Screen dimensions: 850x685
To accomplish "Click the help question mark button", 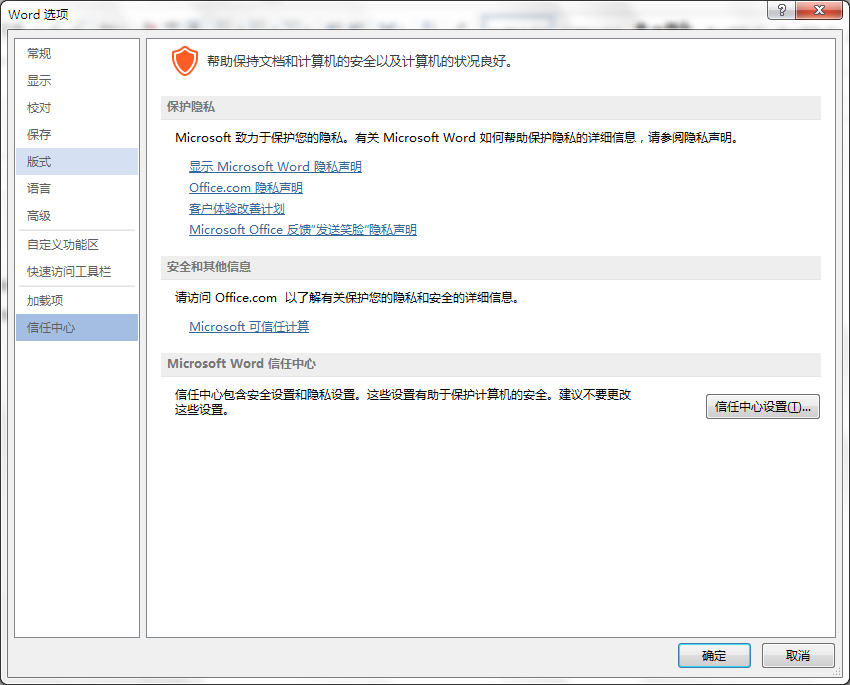I will [x=781, y=10].
